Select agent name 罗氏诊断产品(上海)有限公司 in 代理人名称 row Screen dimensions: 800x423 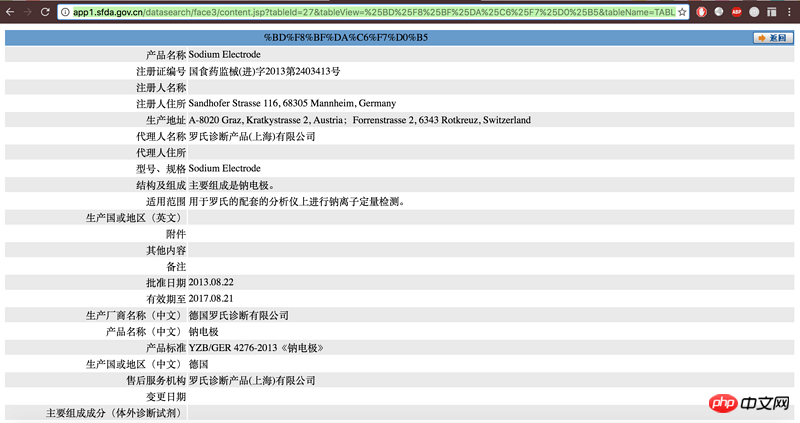tap(252, 136)
